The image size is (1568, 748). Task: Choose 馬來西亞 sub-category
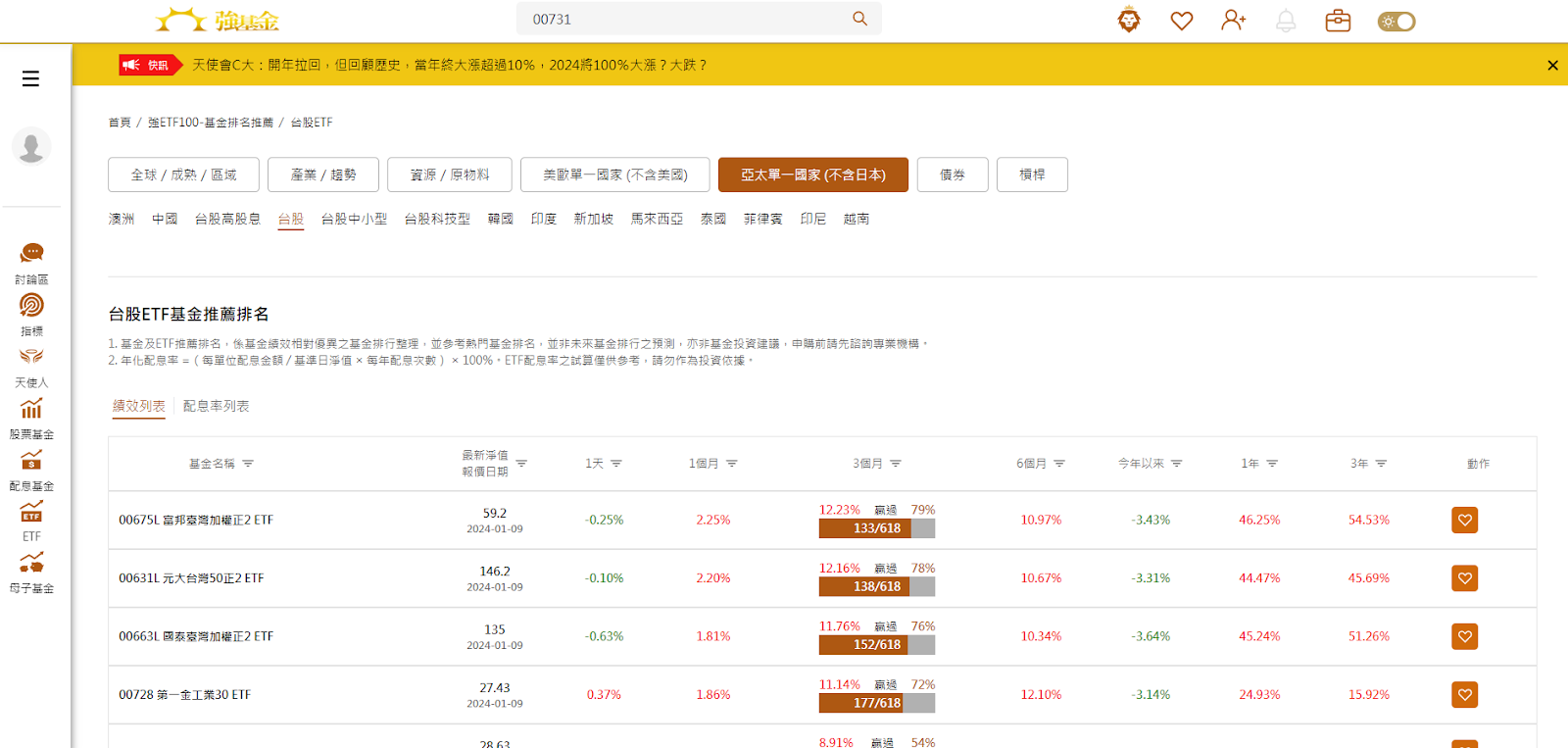[657, 219]
